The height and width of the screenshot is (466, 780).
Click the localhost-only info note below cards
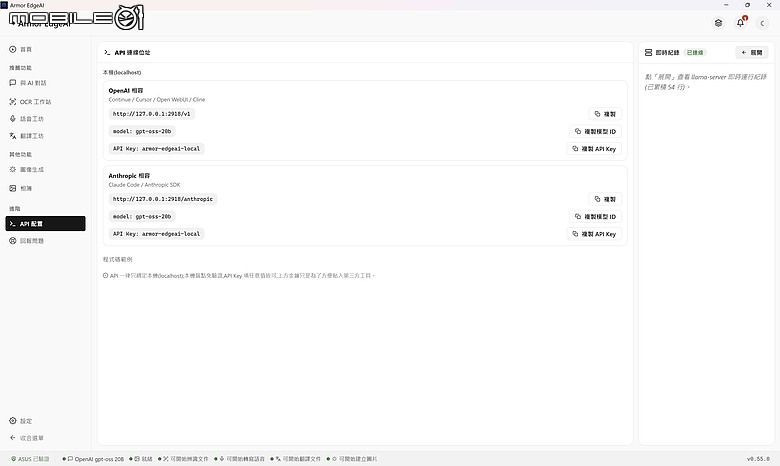click(239, 276)
